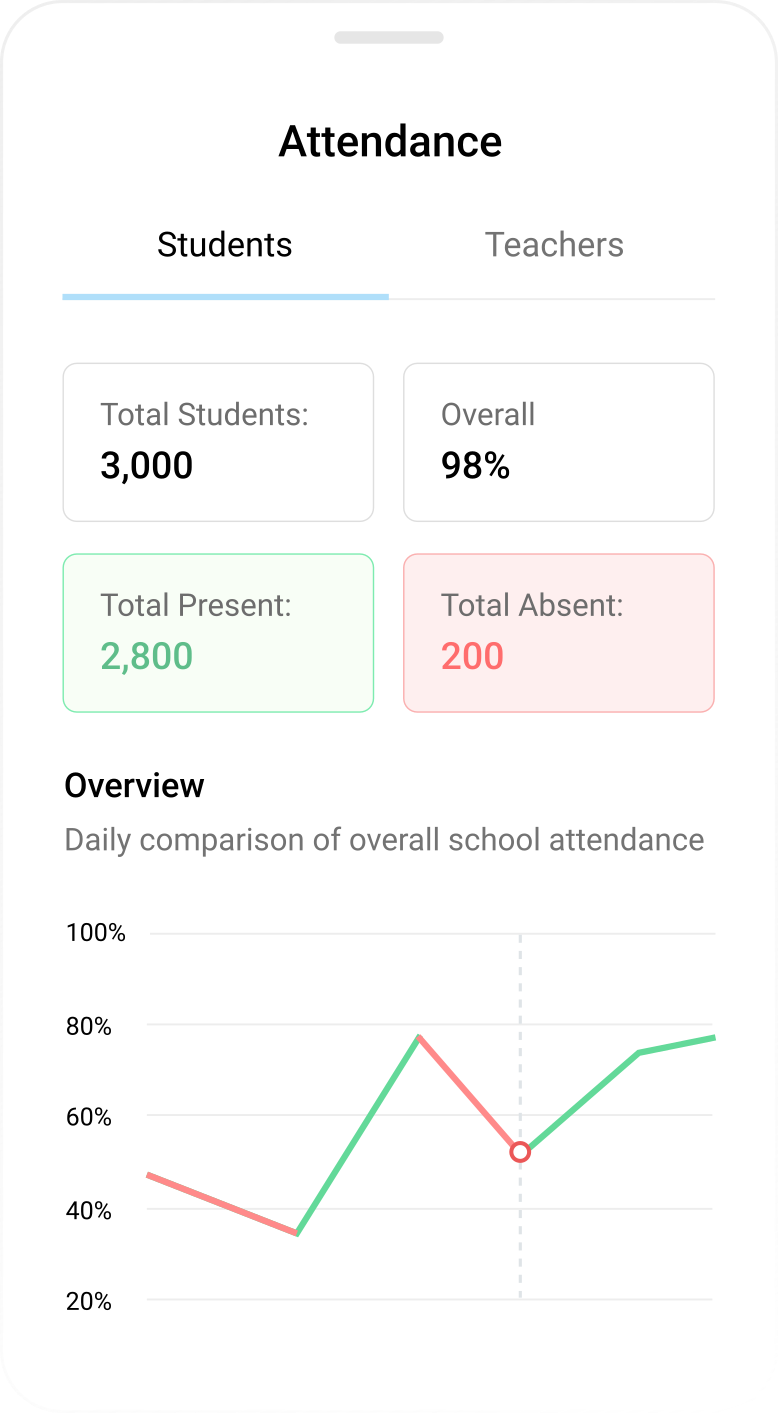
Task: Click the 40% axis label
Action: pos(89,1210)
